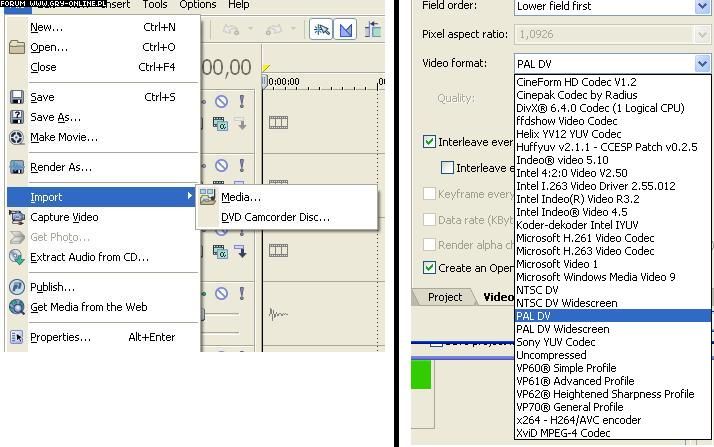The height and width of the screenshot is (447, 714).
Task: Select XviD MPEG-4 Codec option
Action: pyautogui.click(x=612, y=433)
